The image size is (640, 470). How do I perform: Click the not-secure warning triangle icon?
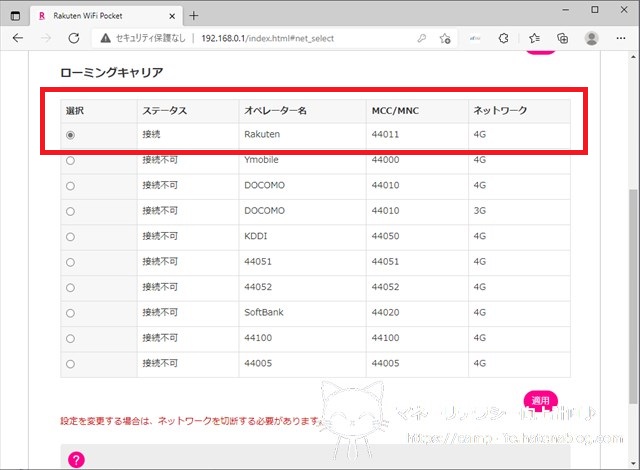click(106, 38)
